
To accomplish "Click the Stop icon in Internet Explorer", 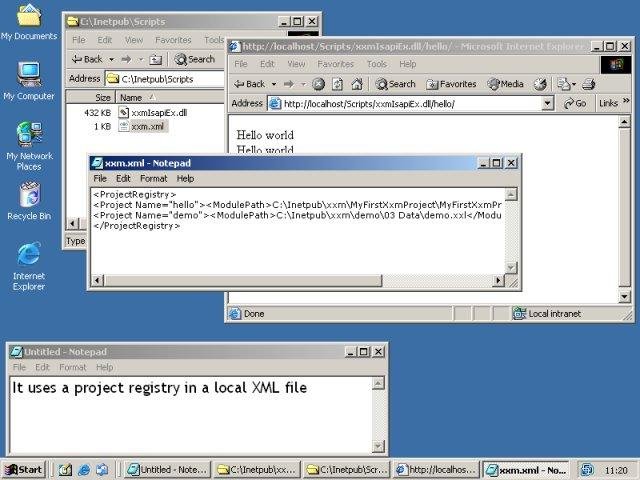I will coord(318,84).
